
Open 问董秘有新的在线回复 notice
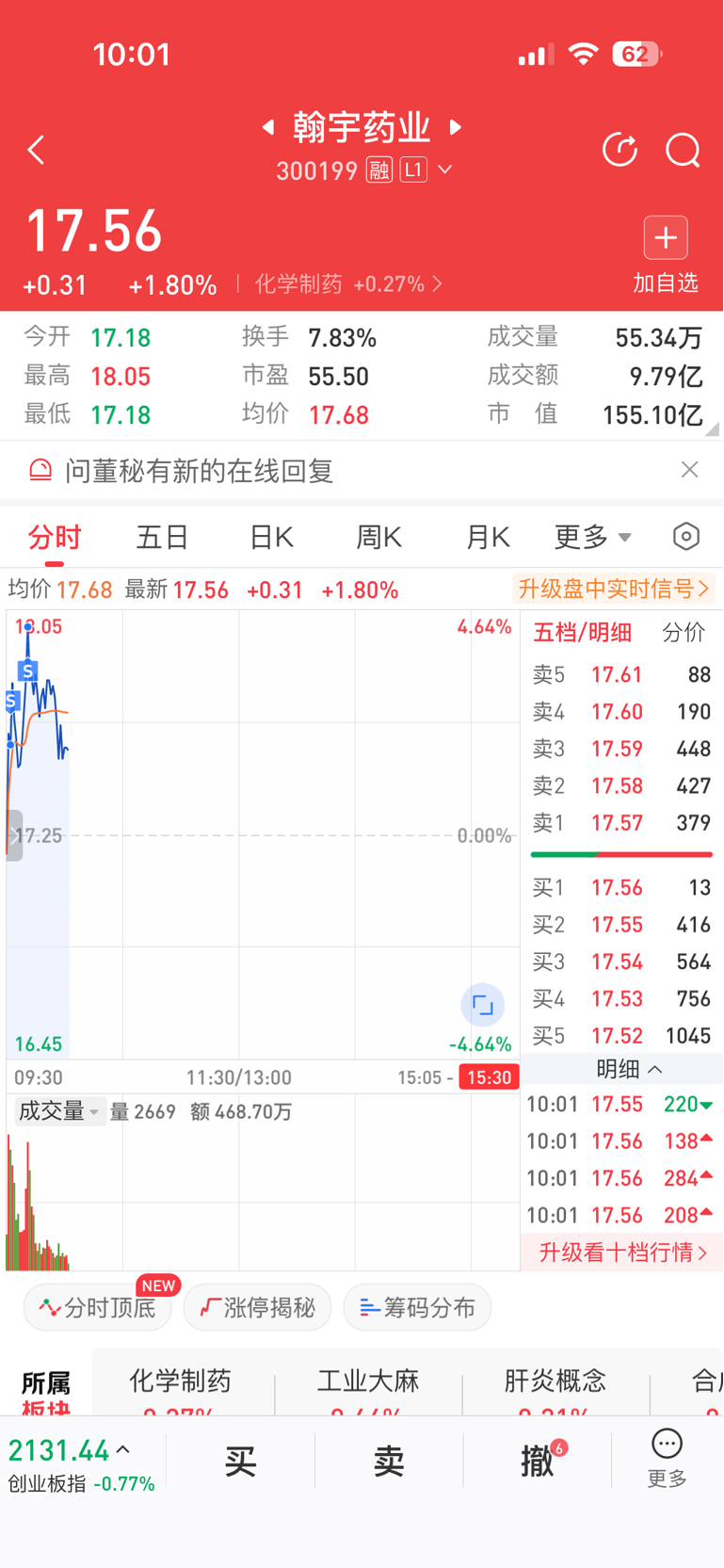199,470
